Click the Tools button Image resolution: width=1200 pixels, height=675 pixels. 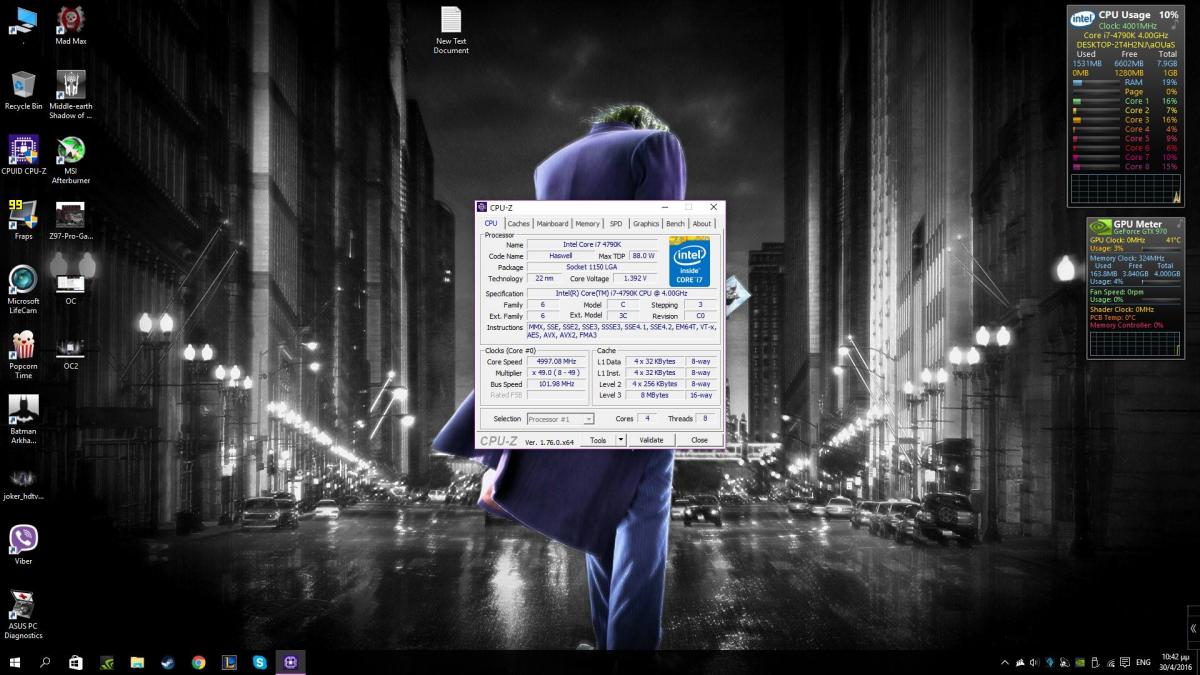tap(598, 440)
